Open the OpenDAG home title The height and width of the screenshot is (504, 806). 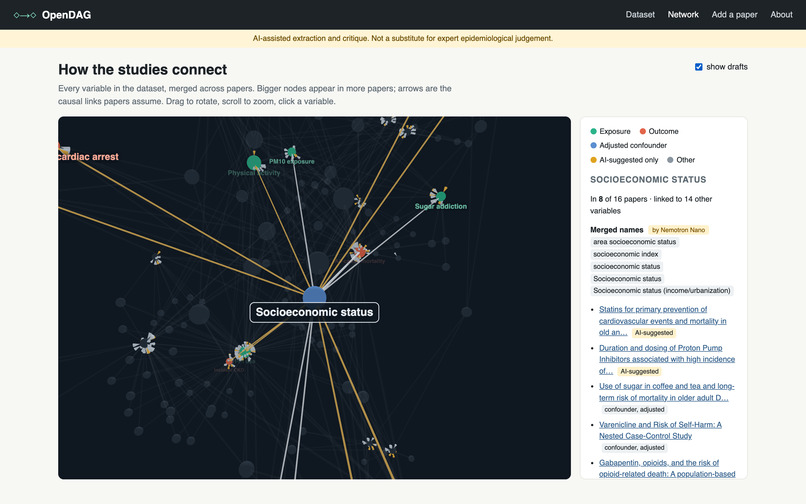click(x=66, y=15)
